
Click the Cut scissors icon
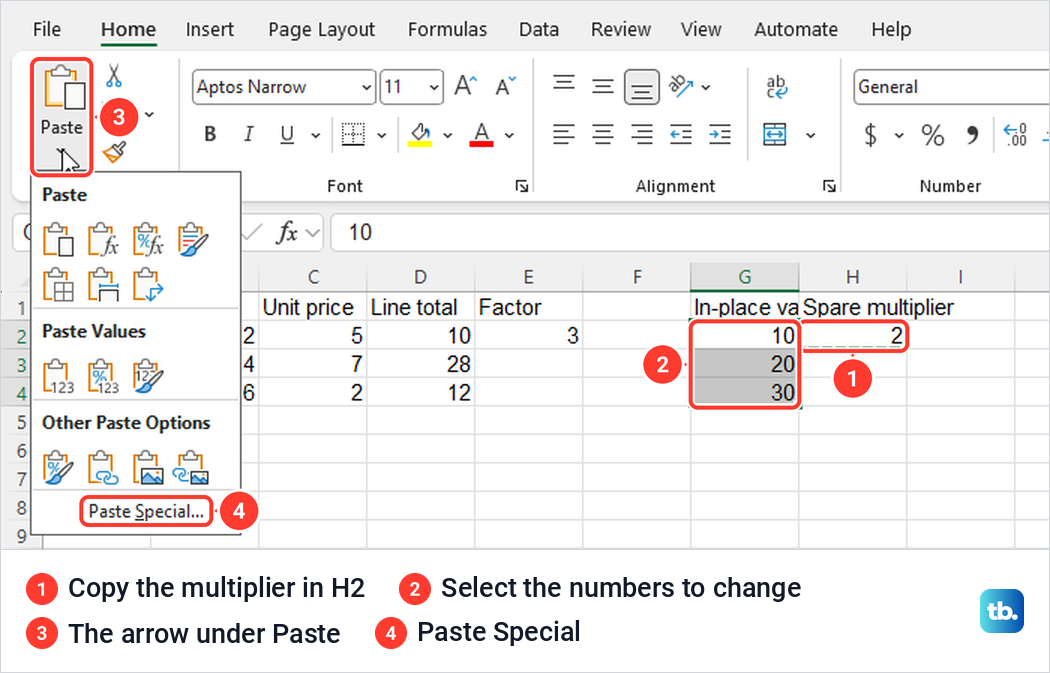[114, 75]
